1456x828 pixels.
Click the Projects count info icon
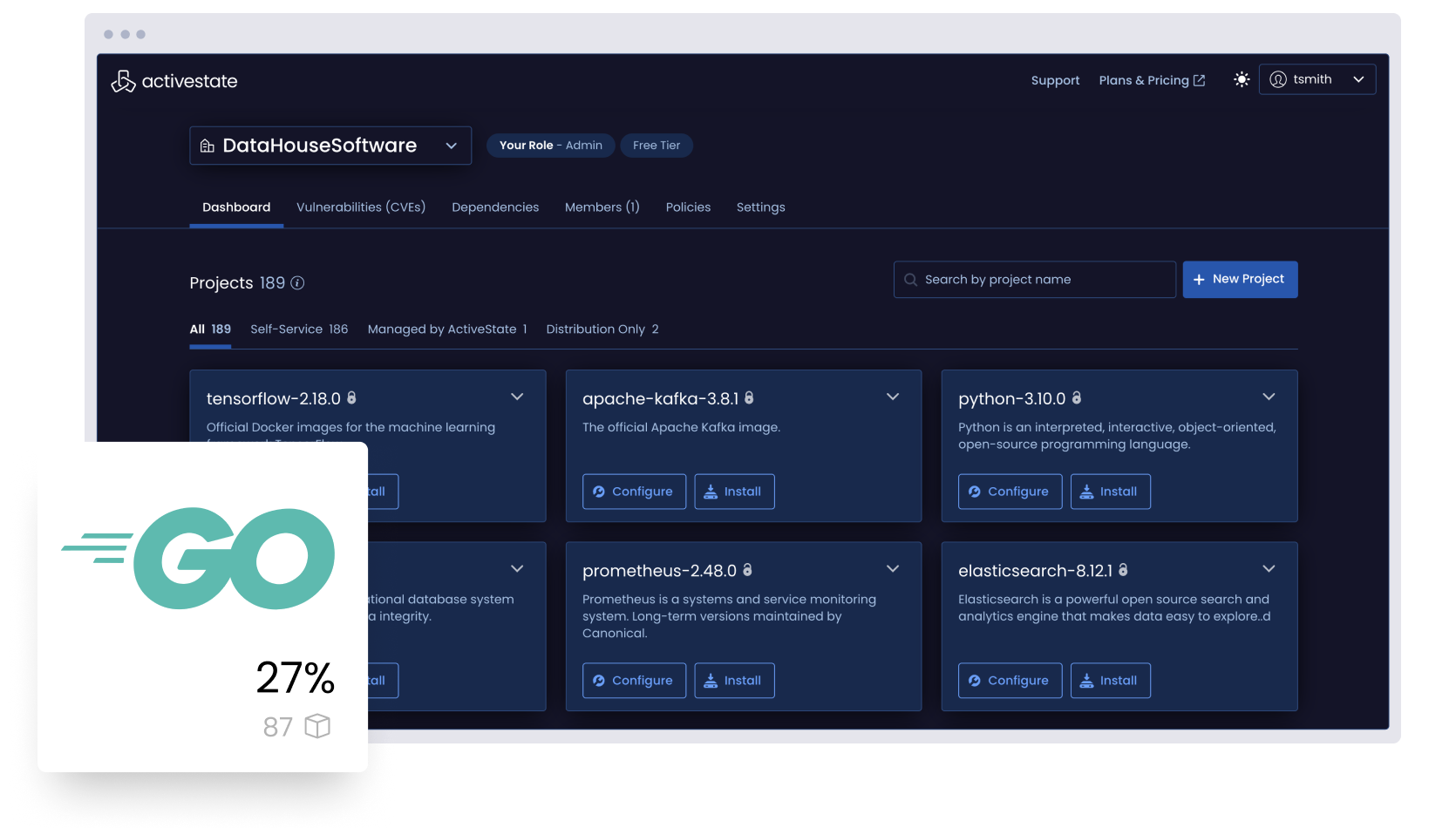(x=297, y=282)
